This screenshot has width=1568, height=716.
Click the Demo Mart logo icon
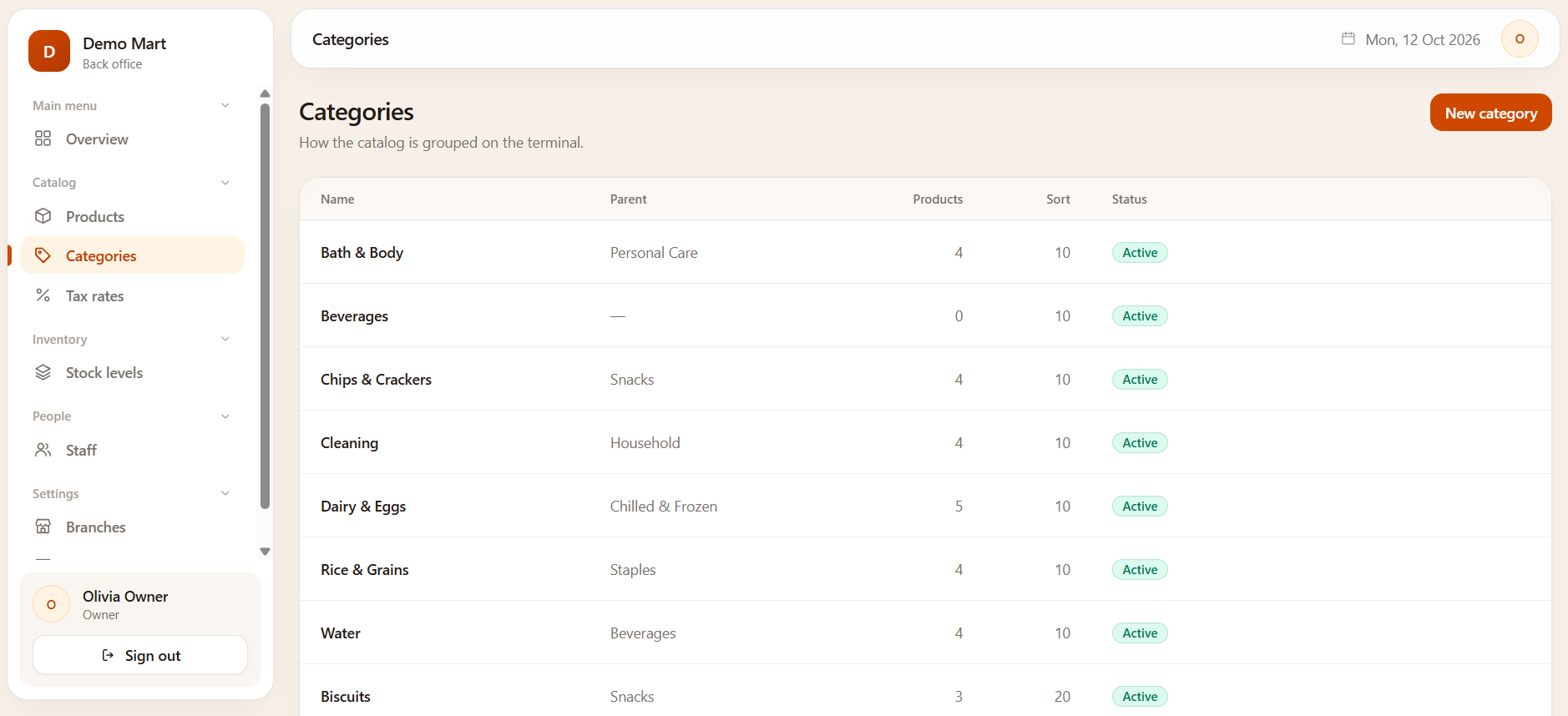[49, 51]
